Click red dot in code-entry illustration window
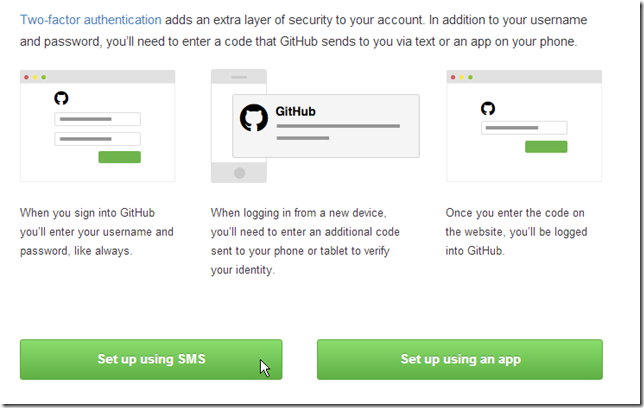This screenshot has height=408, width=644. (x=454, y=77)
